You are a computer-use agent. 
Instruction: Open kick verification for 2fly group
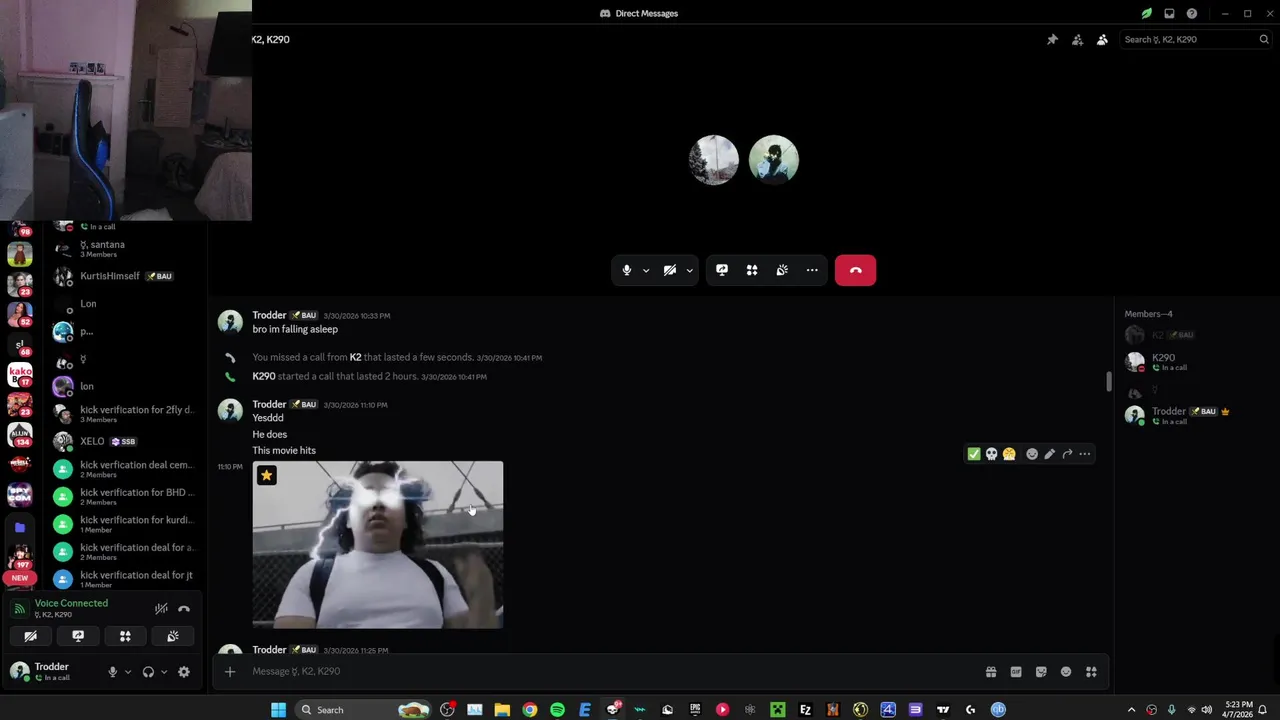coord(125,414)
